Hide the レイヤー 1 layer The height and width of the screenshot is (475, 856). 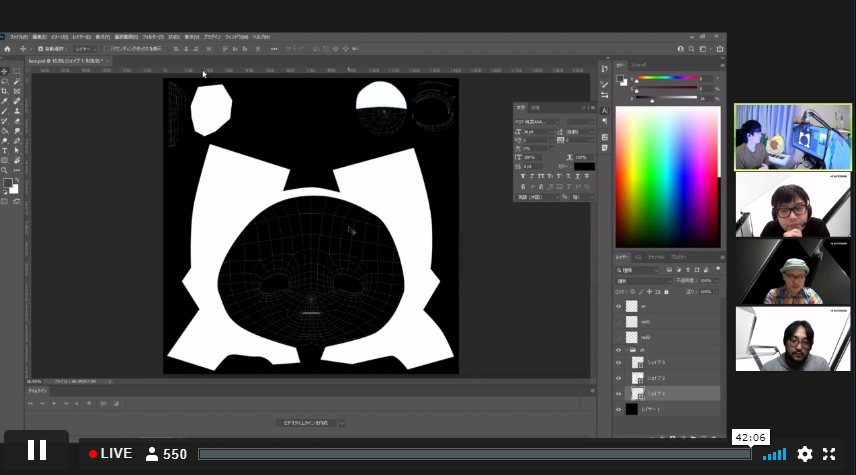click(x=619, y=409)
